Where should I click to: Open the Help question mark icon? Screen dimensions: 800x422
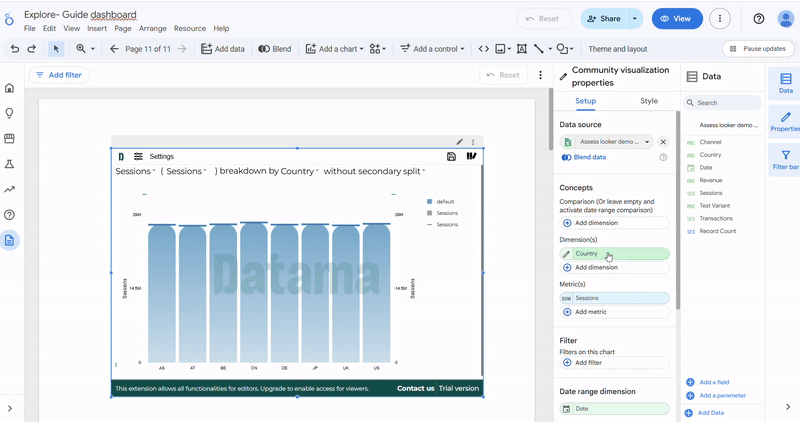coord(759,19)
